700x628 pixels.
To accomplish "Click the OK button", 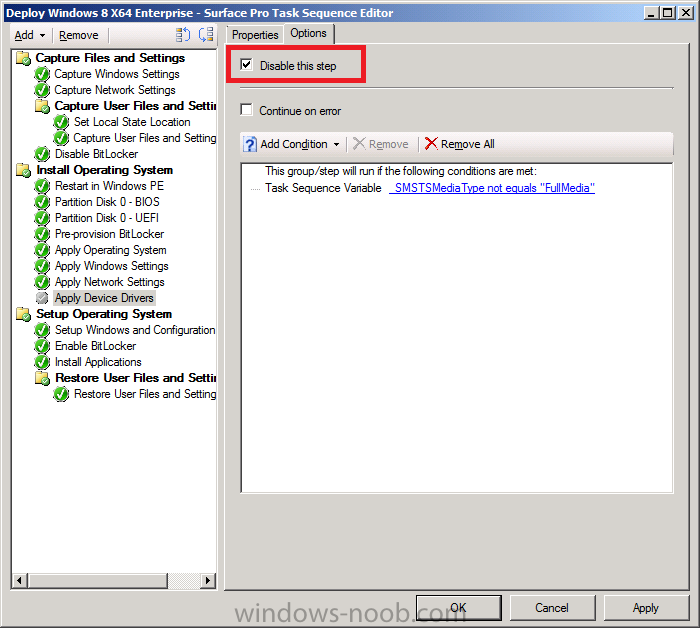I will point(458,607).
